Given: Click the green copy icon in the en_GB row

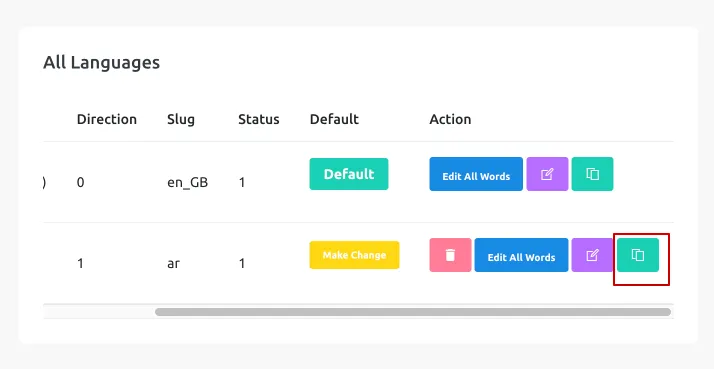Looking at the screenshot, I should pos(592,174).
